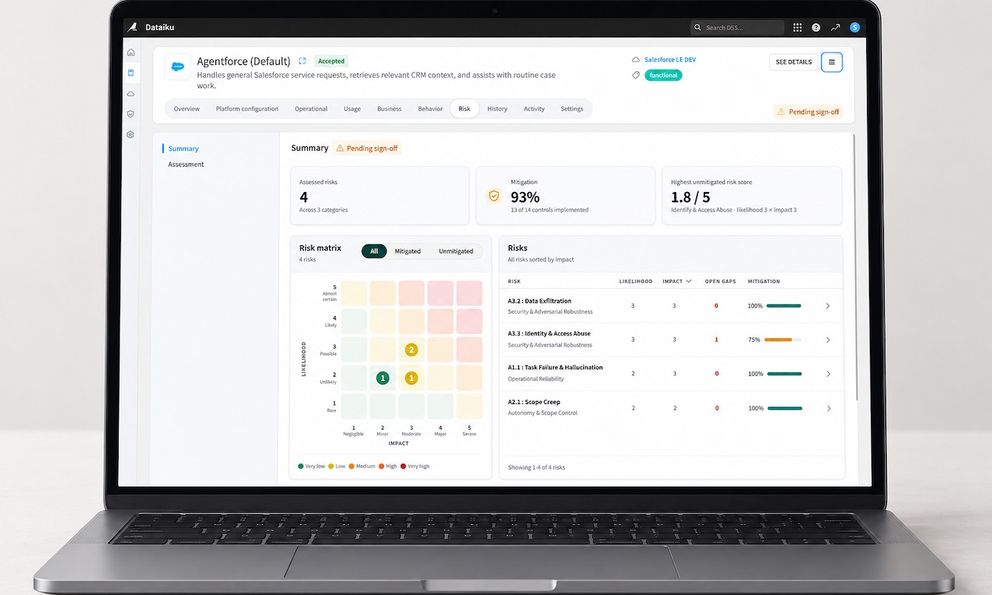Screen dimensions: 992x595
Task: Select Summary in the side navigation
Action: coord(183,149)
